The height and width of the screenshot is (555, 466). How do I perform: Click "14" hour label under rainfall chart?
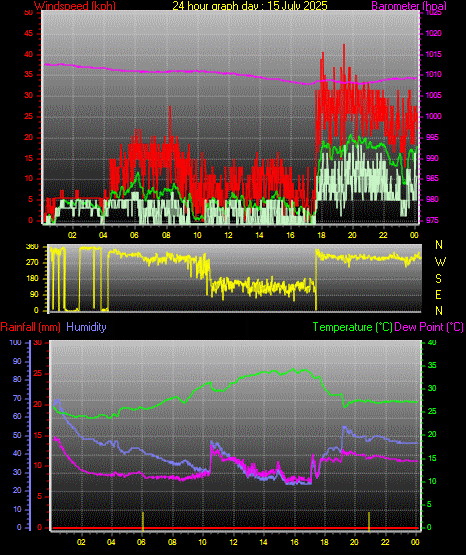tap(263, 542)
